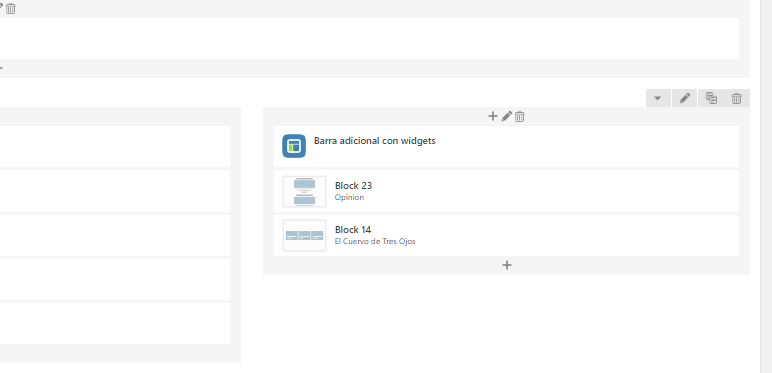Viewport: 772px width, 373px height.
Task: Select the Block 14 title
Action: (x=353, y=230)
